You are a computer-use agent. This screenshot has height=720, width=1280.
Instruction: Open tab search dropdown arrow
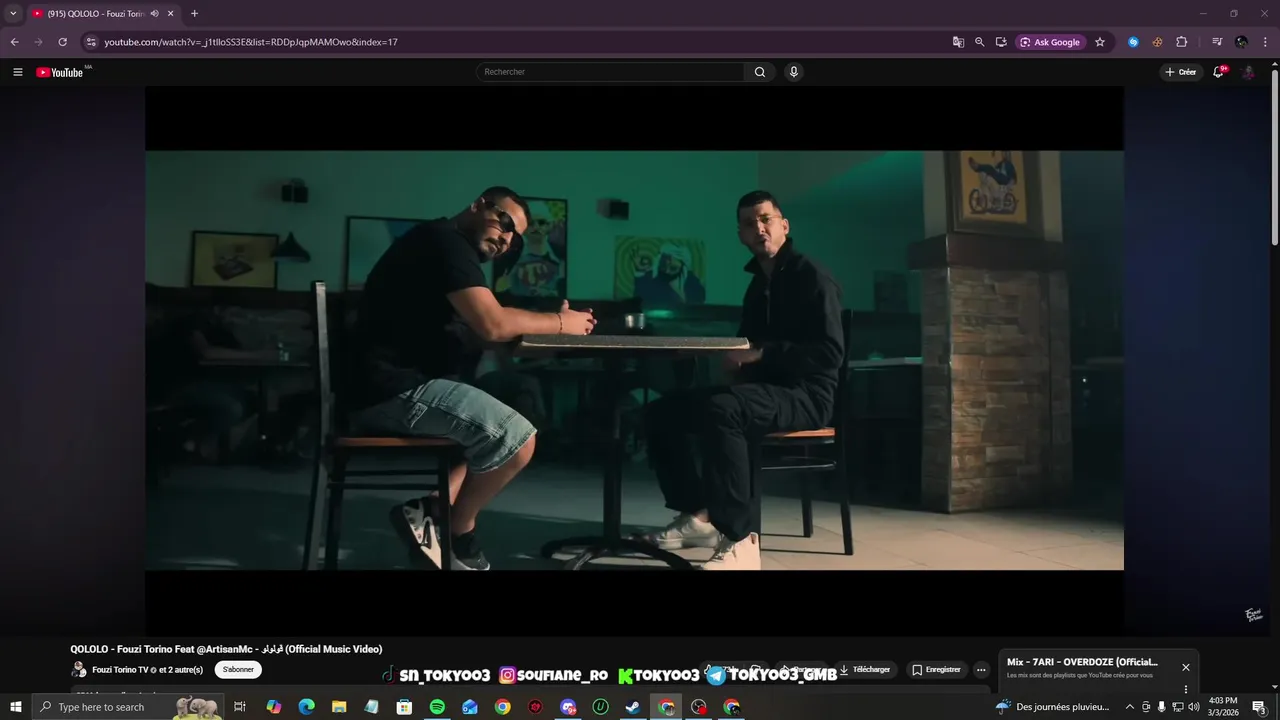pos(13,14)
